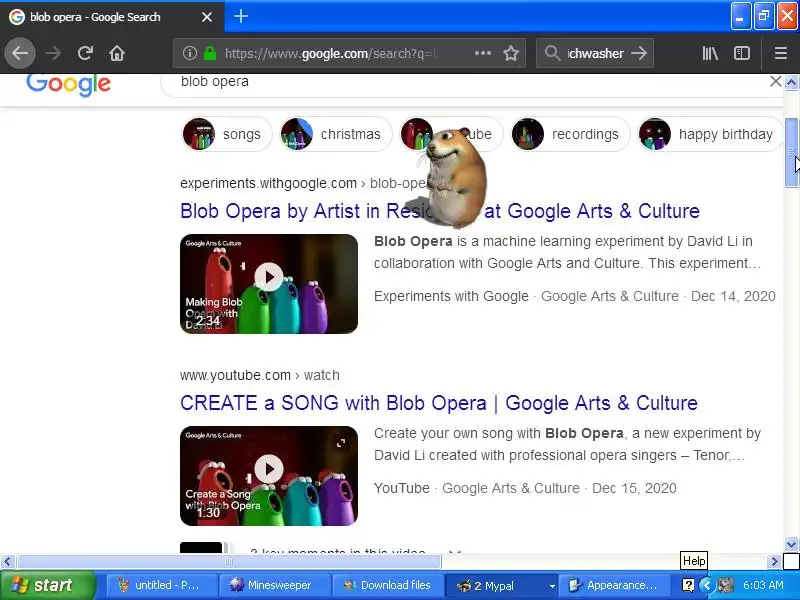Open Blob Opera by Artist in Residence link
800x600 pixels.
pos(440,211)
